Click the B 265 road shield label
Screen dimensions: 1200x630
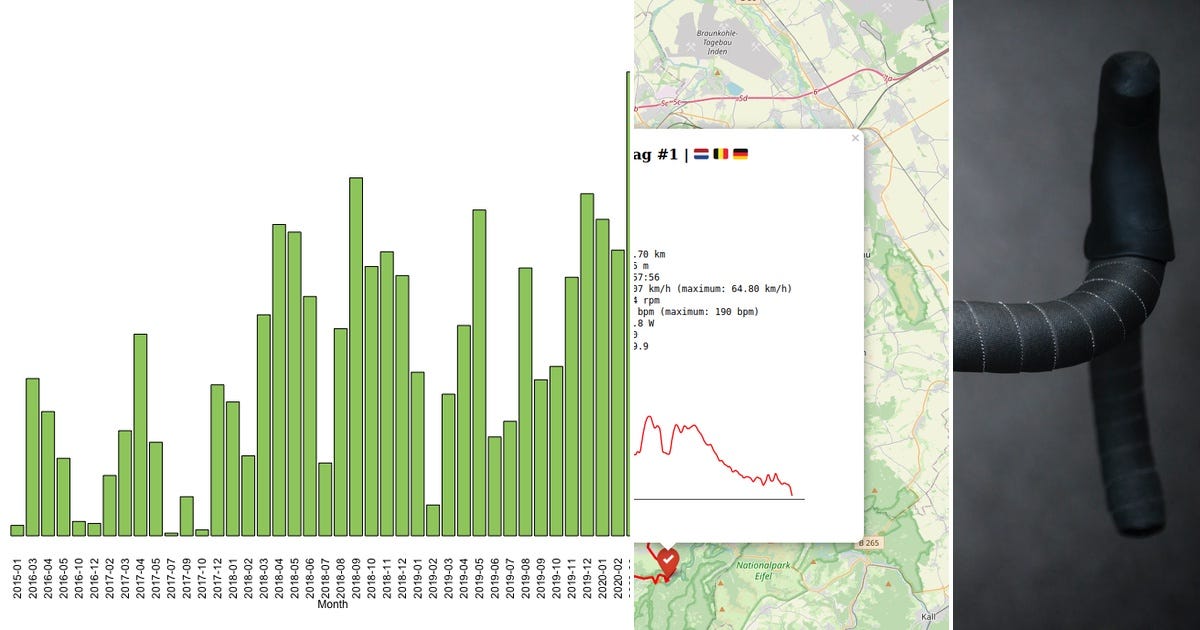(869, 543)
